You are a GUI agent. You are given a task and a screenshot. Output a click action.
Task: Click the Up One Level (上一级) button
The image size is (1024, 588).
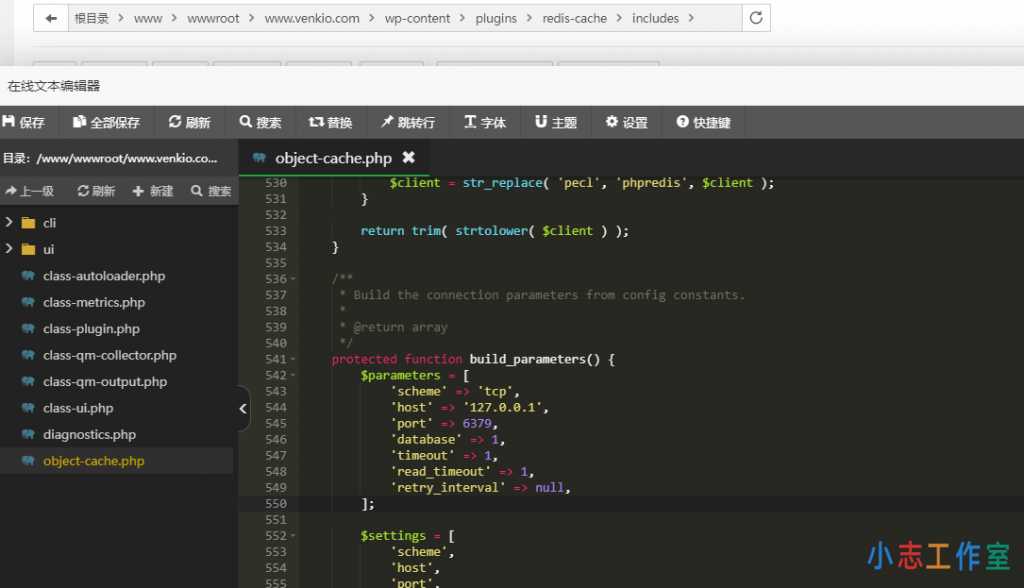[x=30, y=191]
